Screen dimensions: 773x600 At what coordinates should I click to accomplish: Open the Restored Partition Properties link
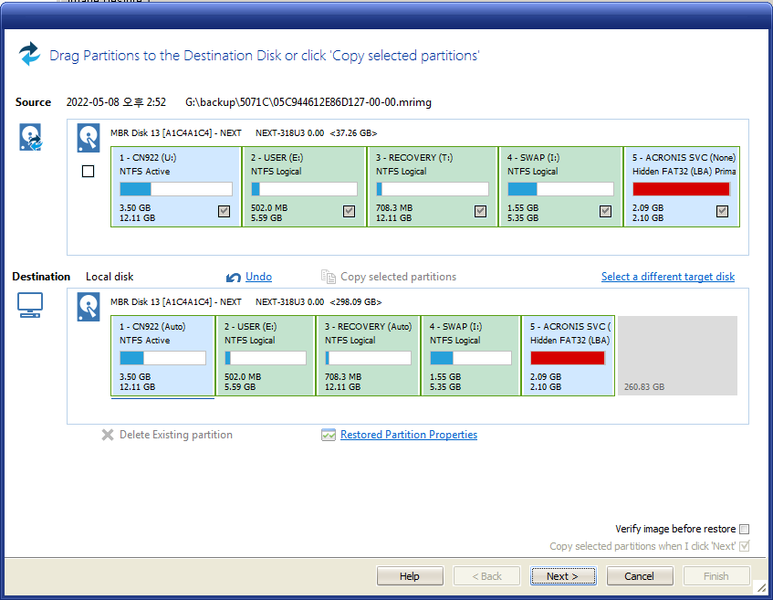[408, 435]
